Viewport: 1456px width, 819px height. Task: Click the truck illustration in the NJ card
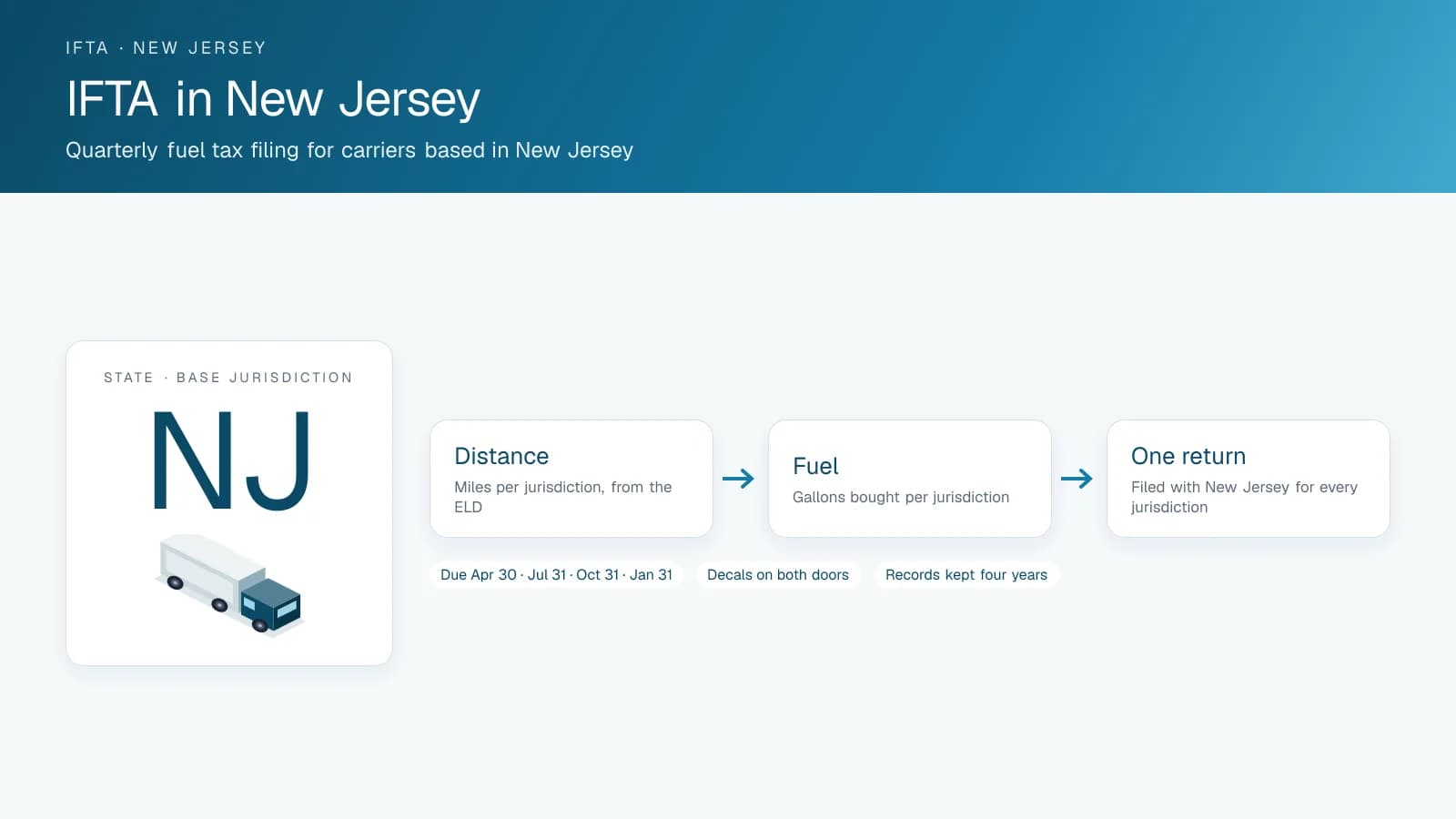pyautogui.click(x=228, y=584)
